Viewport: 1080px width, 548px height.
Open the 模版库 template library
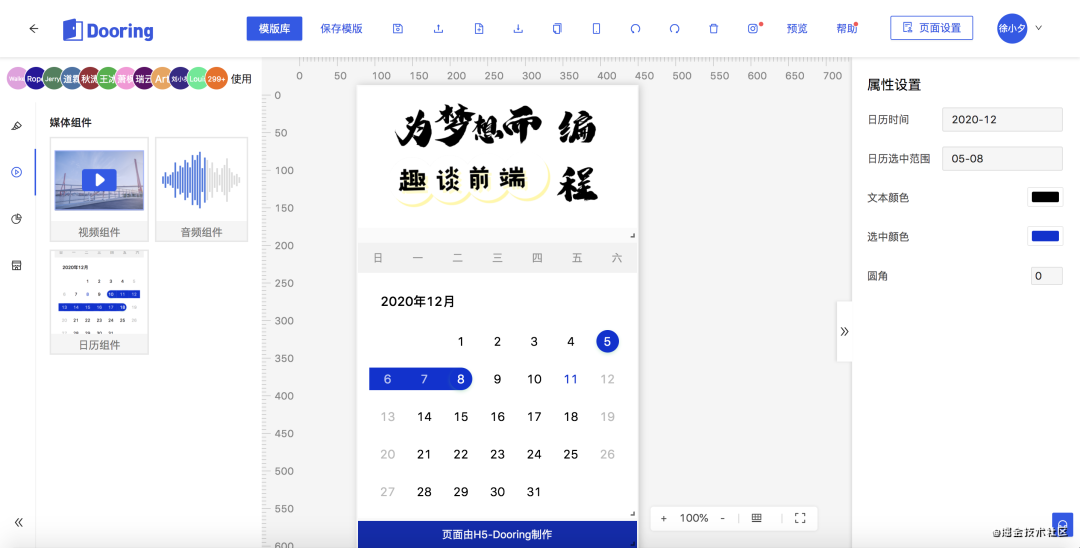coord(274,28)
